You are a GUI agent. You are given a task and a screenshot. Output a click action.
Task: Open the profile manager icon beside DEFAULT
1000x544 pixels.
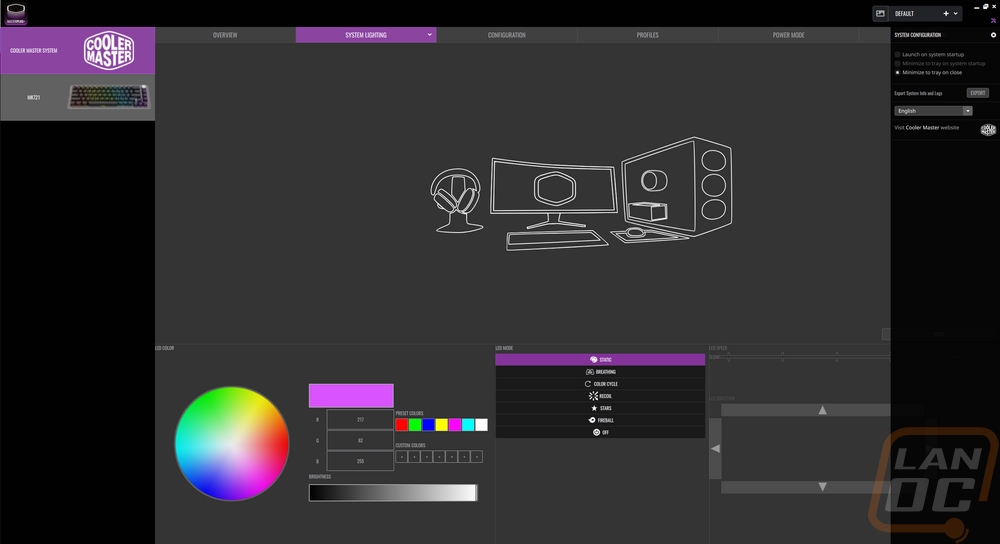tap(880, 13)
